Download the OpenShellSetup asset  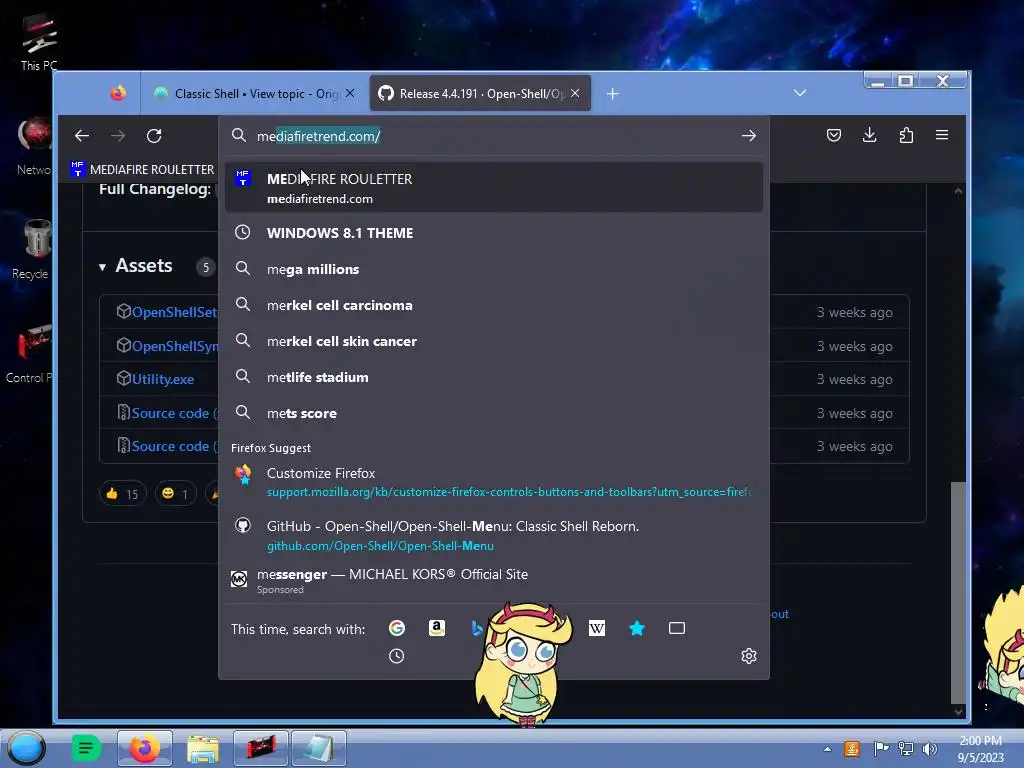[175, 312]
